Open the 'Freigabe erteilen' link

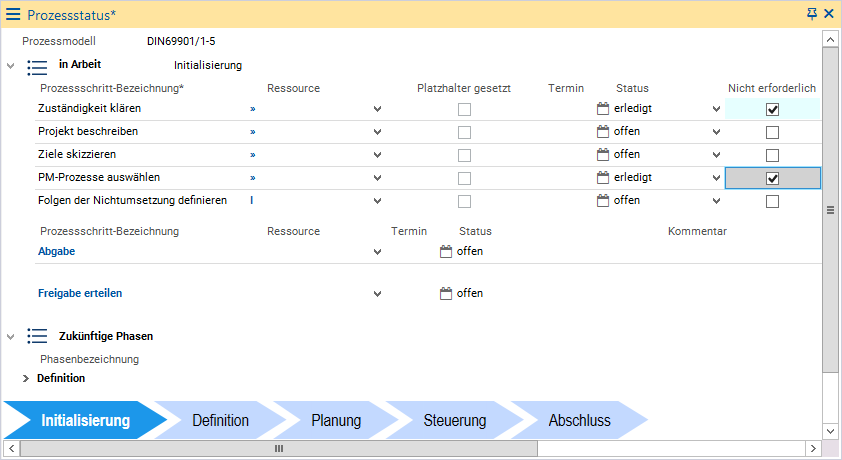(x=80, y=293)
